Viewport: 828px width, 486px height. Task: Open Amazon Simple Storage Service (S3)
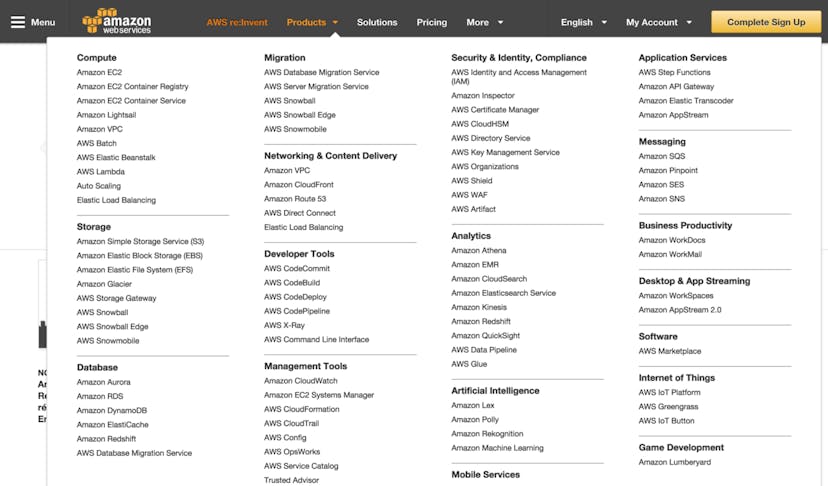[x=140, y=242]
